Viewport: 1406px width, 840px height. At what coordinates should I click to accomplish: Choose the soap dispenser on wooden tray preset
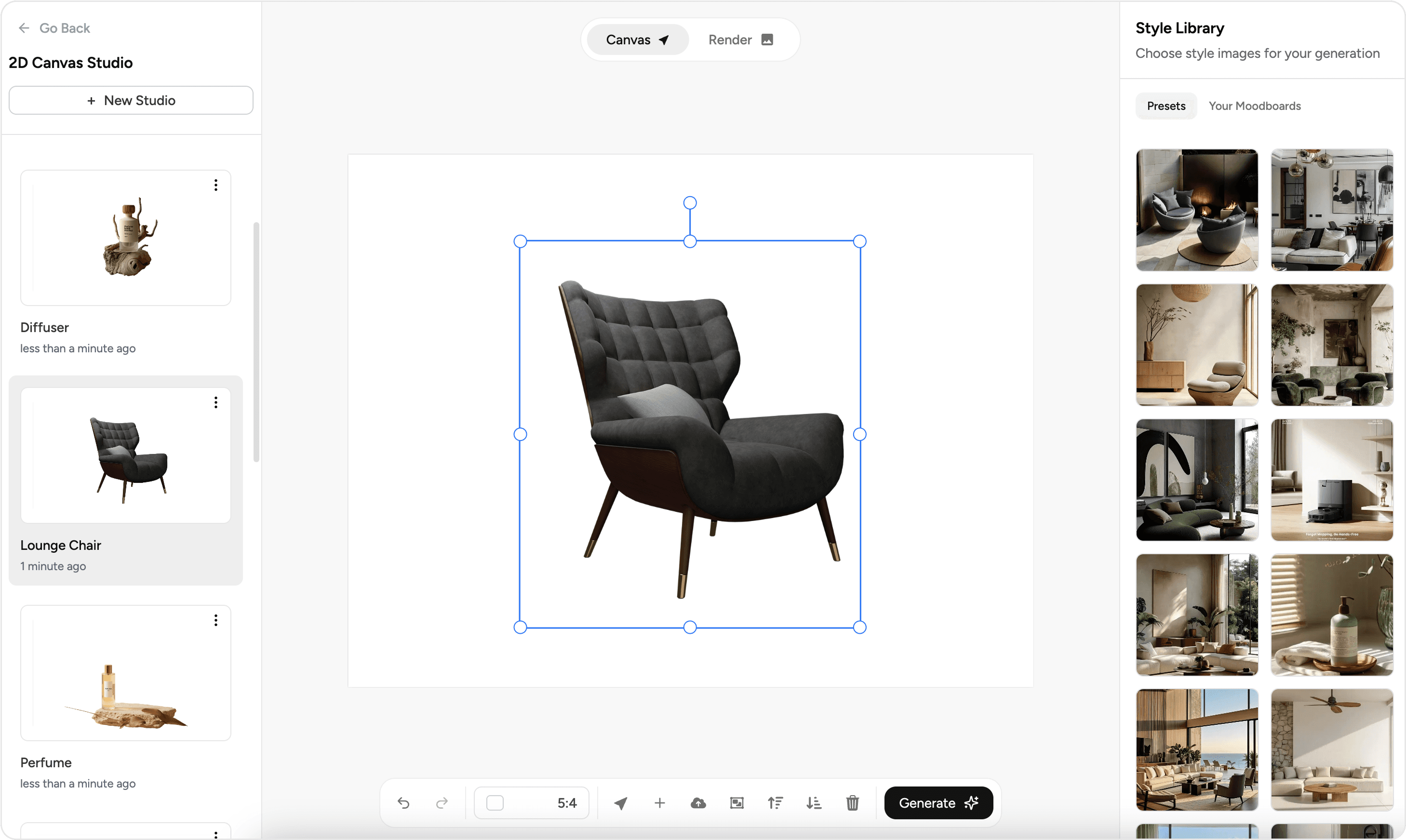click(1332, 615)
